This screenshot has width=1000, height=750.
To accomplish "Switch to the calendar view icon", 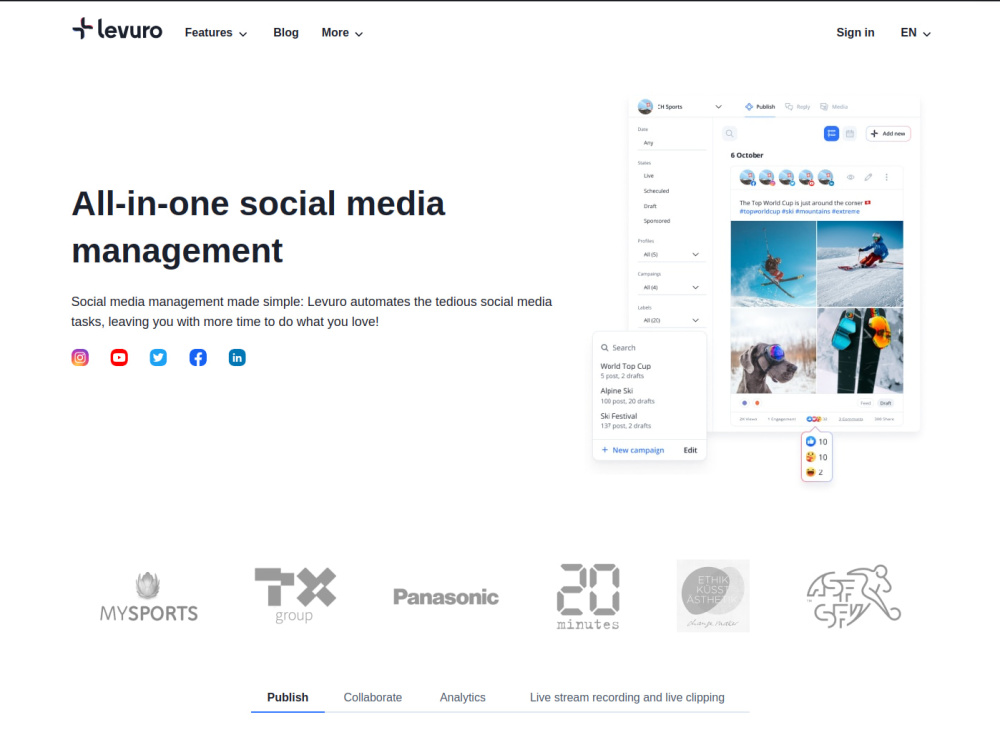I will click(x=849, y=133).
